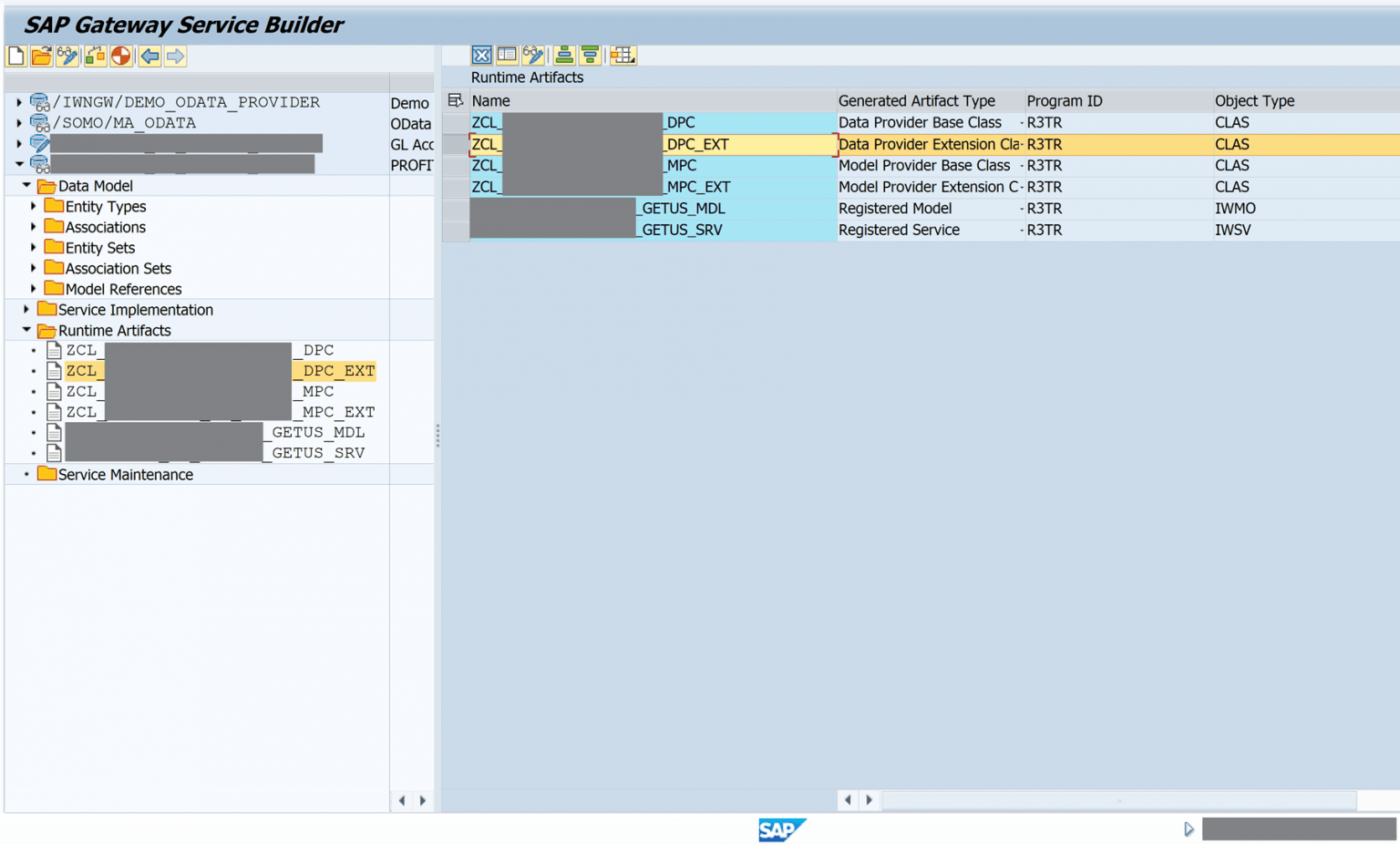Image resolution: width=1400 pixels, height=844 pixels.
Task: Select the Service Maintenance node
Action: (124, 474)
